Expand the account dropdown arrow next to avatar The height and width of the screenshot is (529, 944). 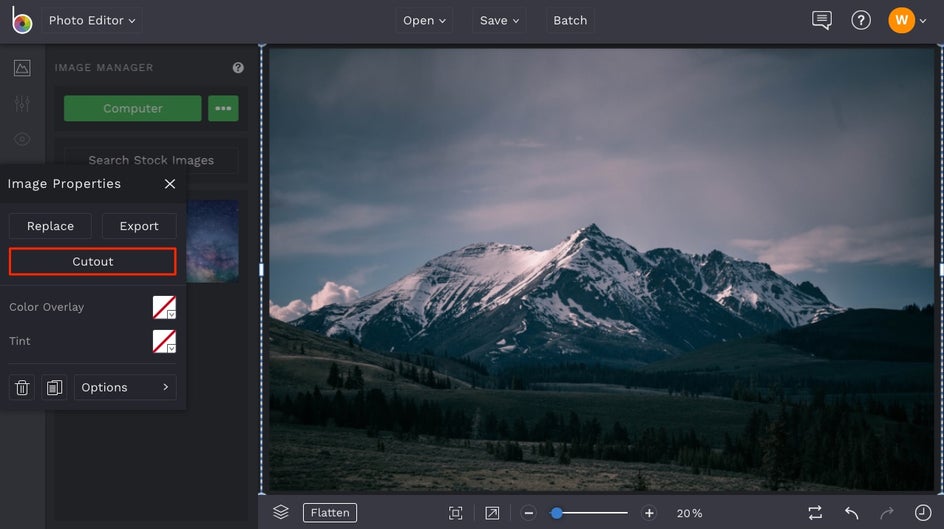(x=923, y=21)
